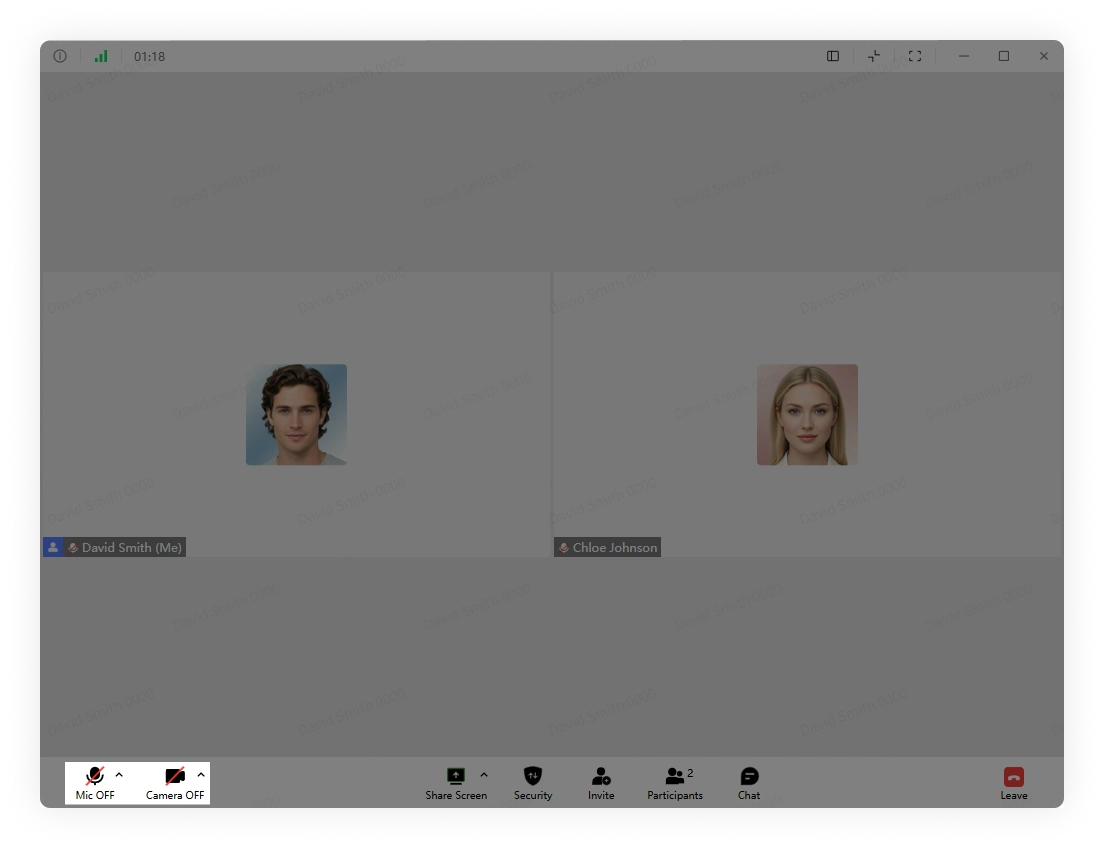1104x848 pixels.
Task: Open the Chat panel
Action: click(749, 783)
